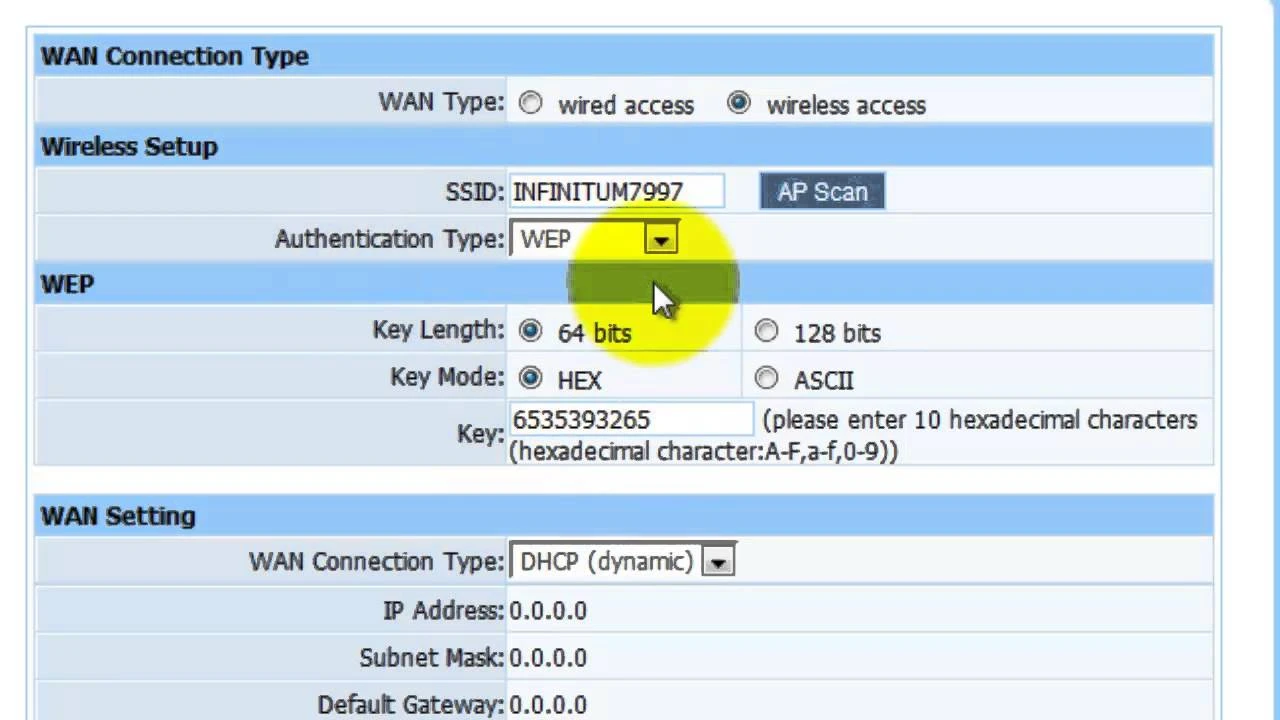This screenshot has width=1280, height=720.
Task: Open the DHCP (dynamic) selector arrow
Action: pos(718,561)
